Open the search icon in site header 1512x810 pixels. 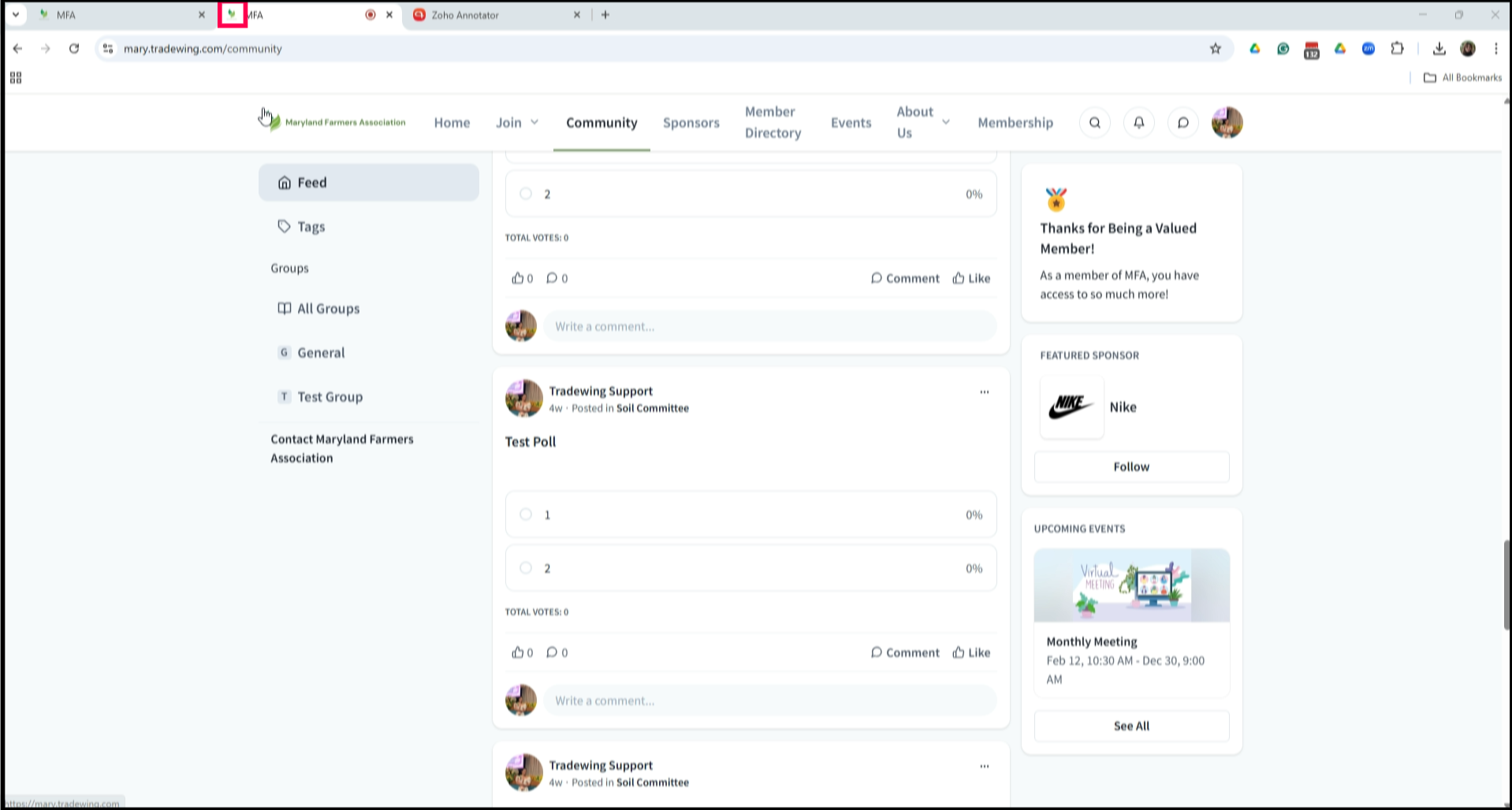pyautogui.click(x=1094, y=123)
